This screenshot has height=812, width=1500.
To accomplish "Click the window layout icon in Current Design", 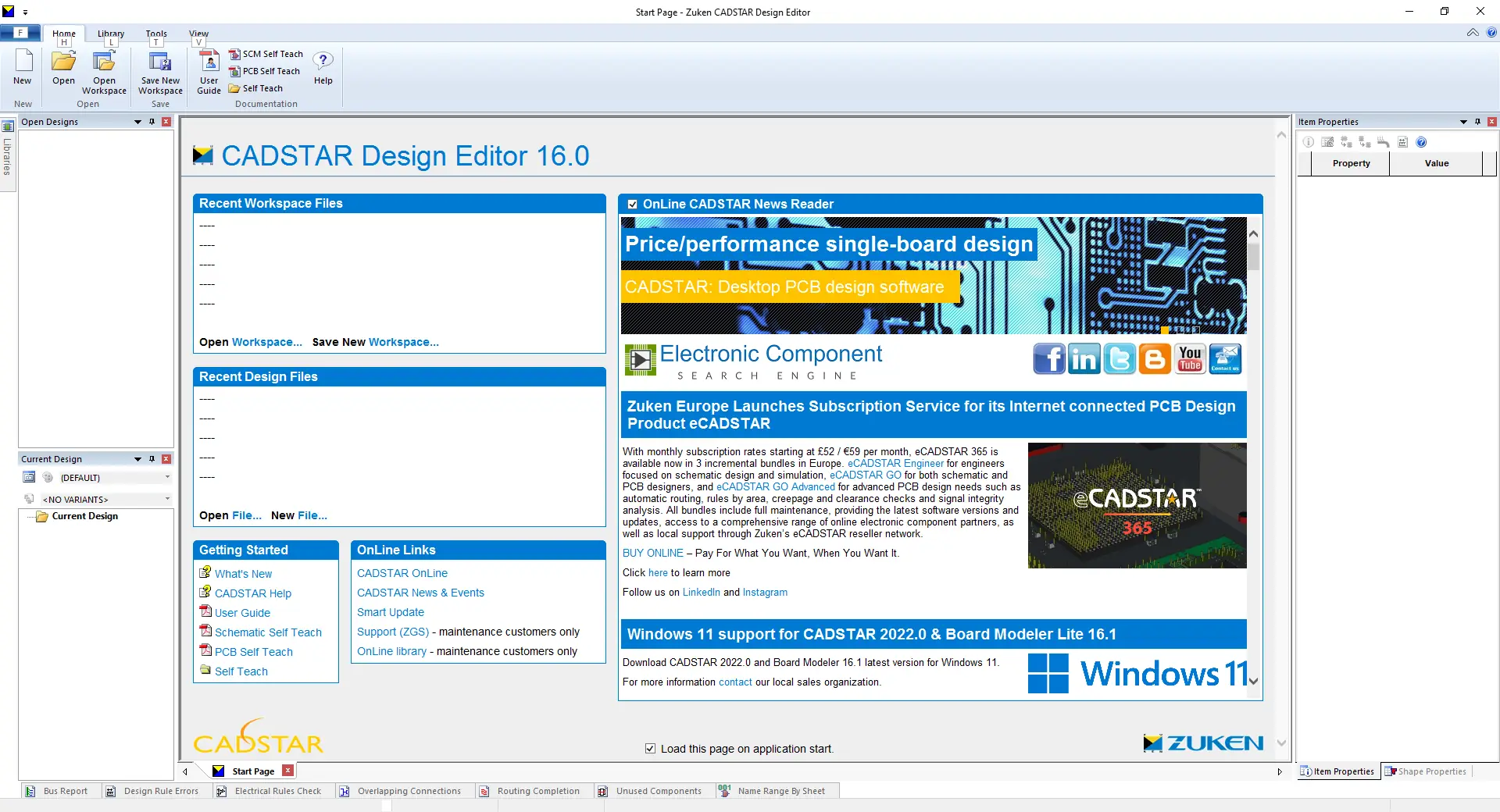I will pos(29,477).
